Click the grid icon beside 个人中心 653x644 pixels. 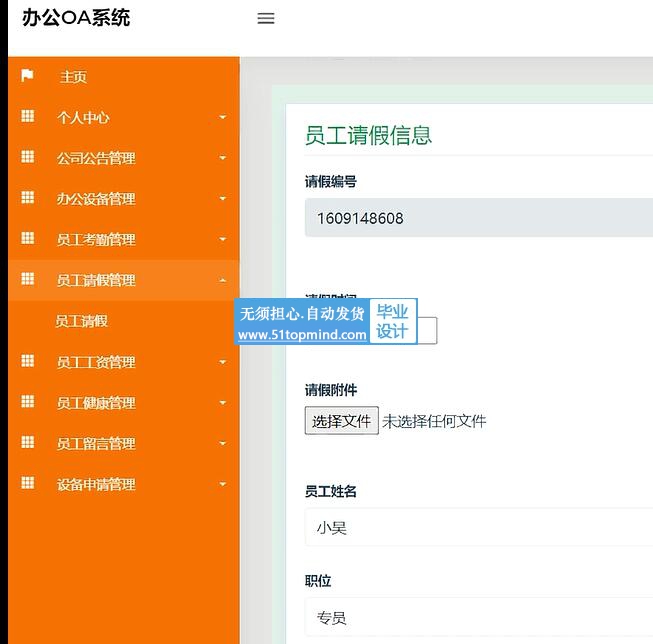[x=27, y=117]
